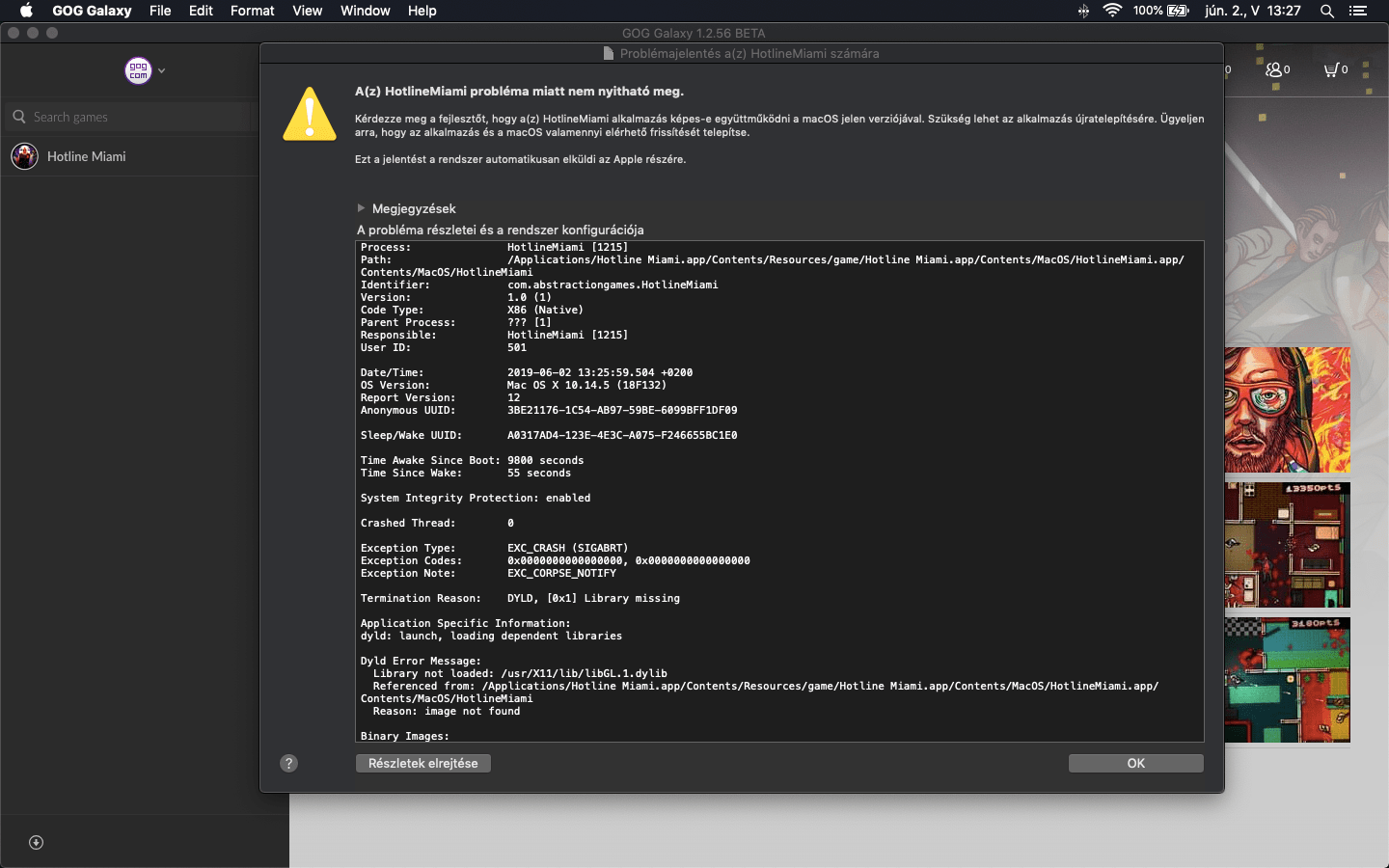Click the 'Library not loaded' error line
This screenshot has height=868, width=1389.
[x=520, y=674]
